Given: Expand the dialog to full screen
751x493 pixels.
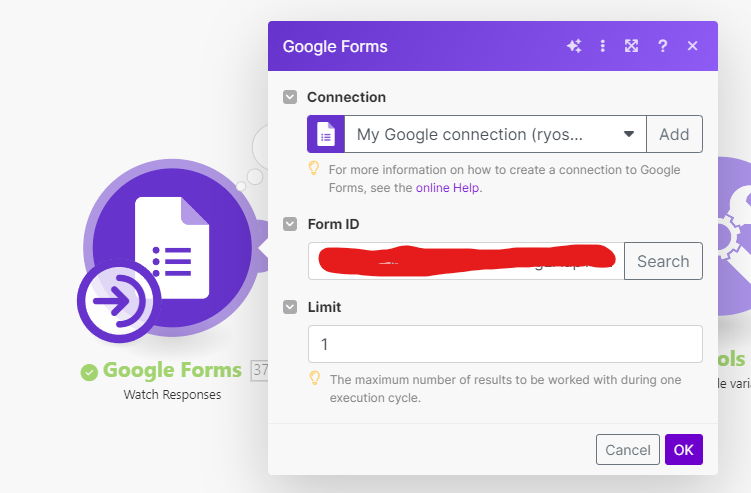Looking at the screenshot, I should [632, 46].
